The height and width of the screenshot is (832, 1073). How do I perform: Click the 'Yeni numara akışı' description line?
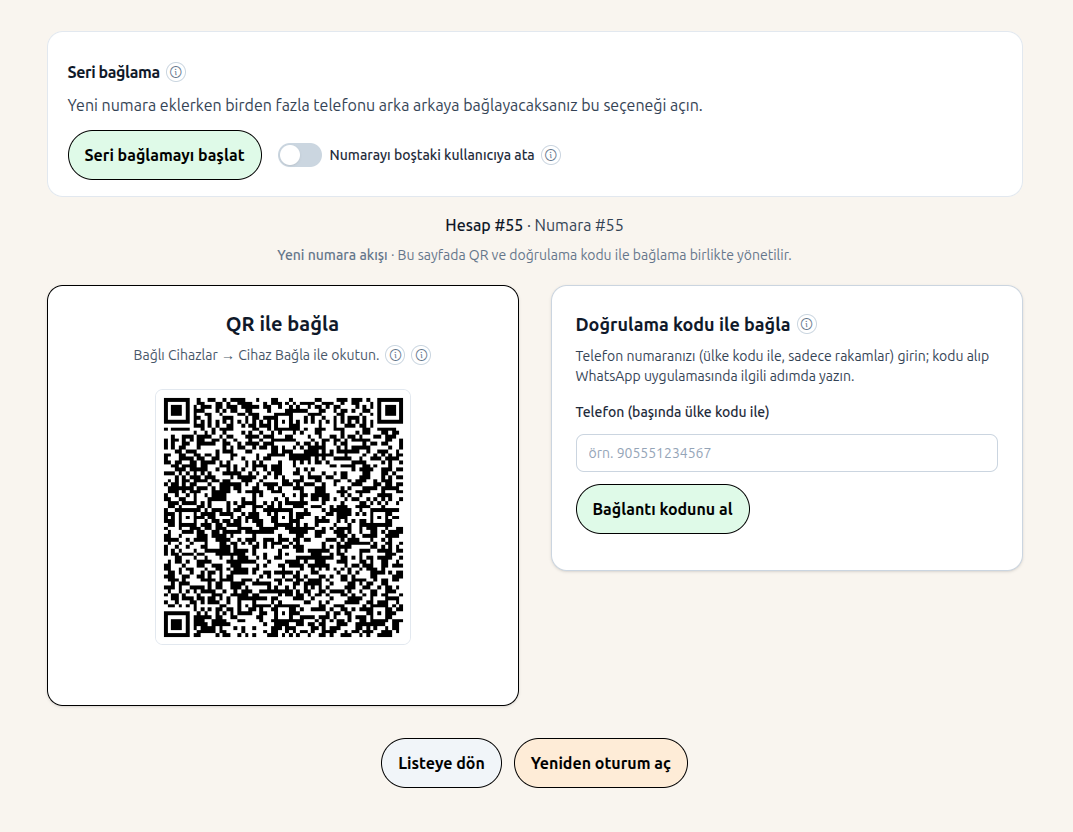coord(534,255)
